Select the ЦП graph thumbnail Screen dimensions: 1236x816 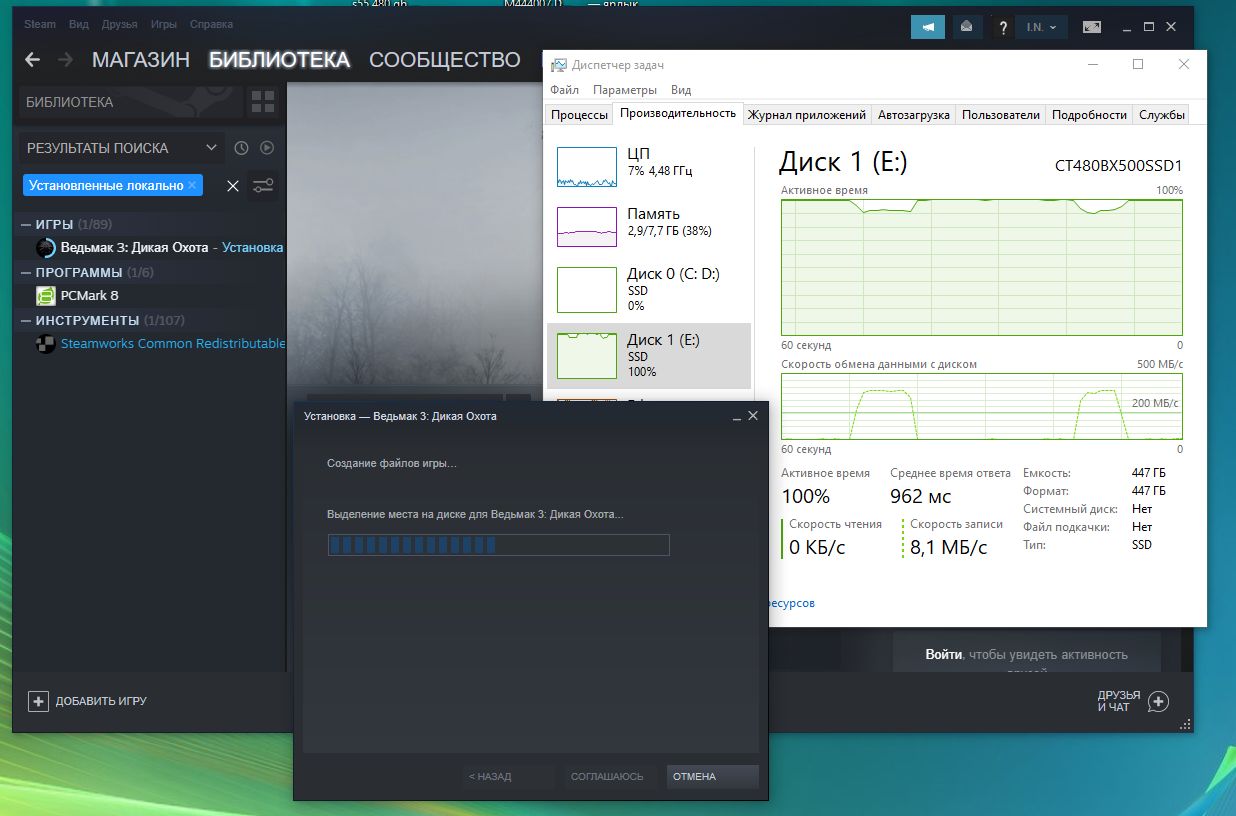[587, 167]
